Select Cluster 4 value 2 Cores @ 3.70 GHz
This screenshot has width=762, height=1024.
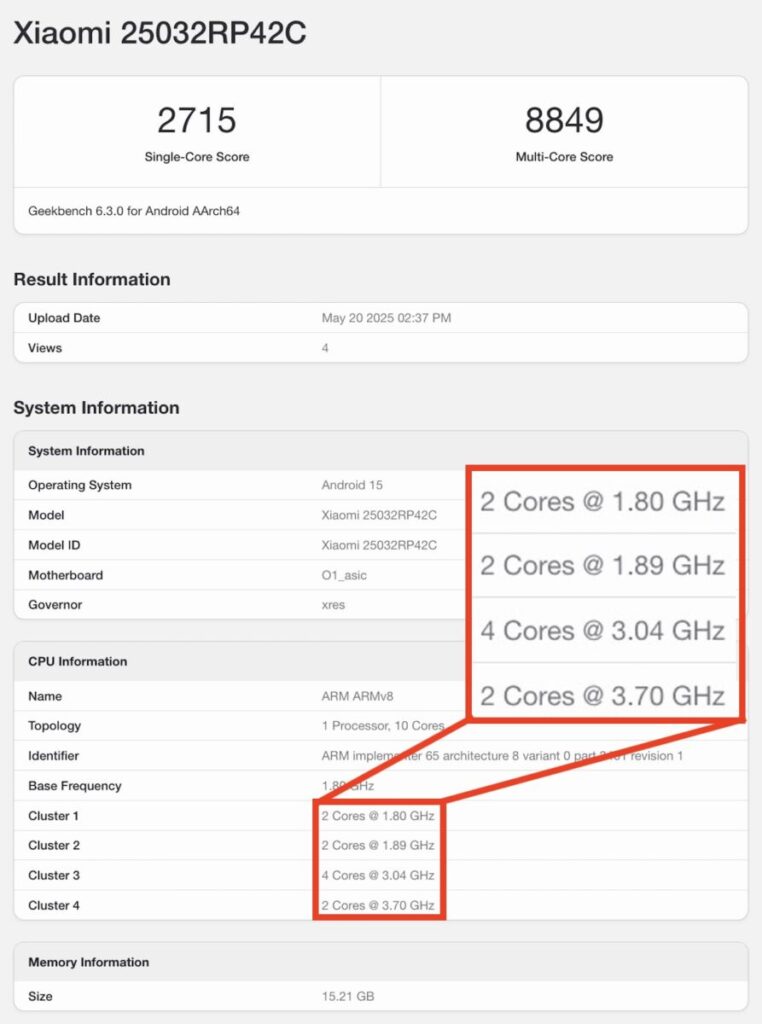tap(378, 905)
